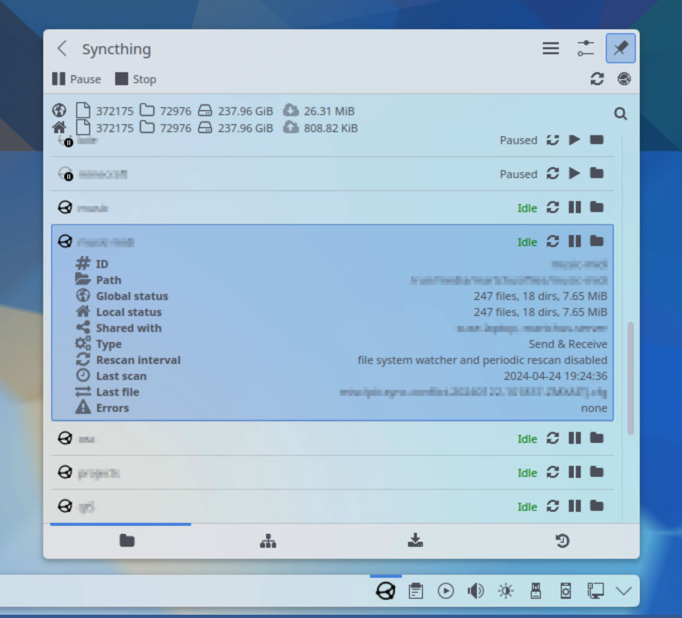682x618 pixels.
Task: Click the Errors value none
Action: click(594, 408)
